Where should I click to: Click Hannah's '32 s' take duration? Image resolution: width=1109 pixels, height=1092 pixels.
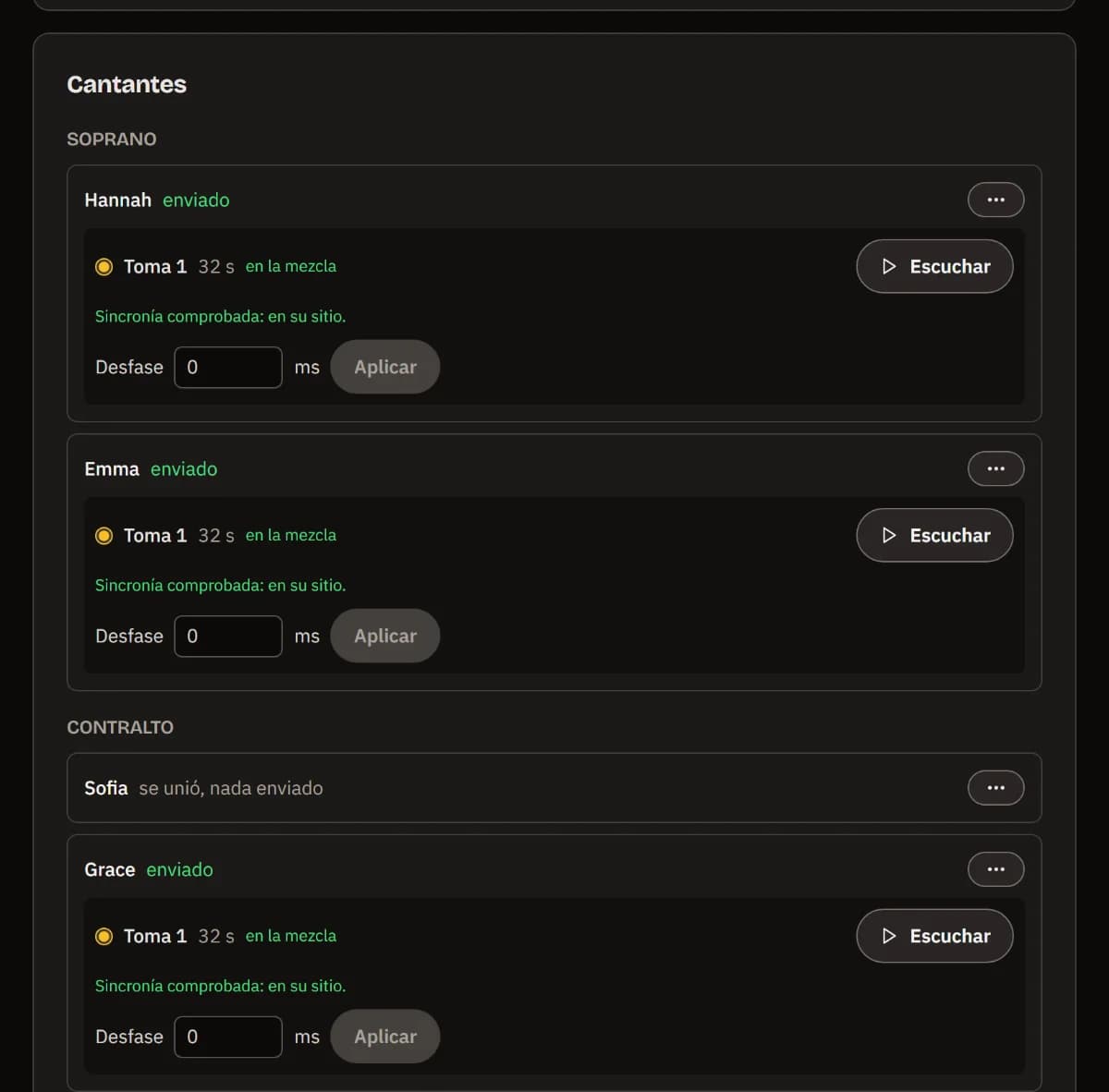point(216,266)
